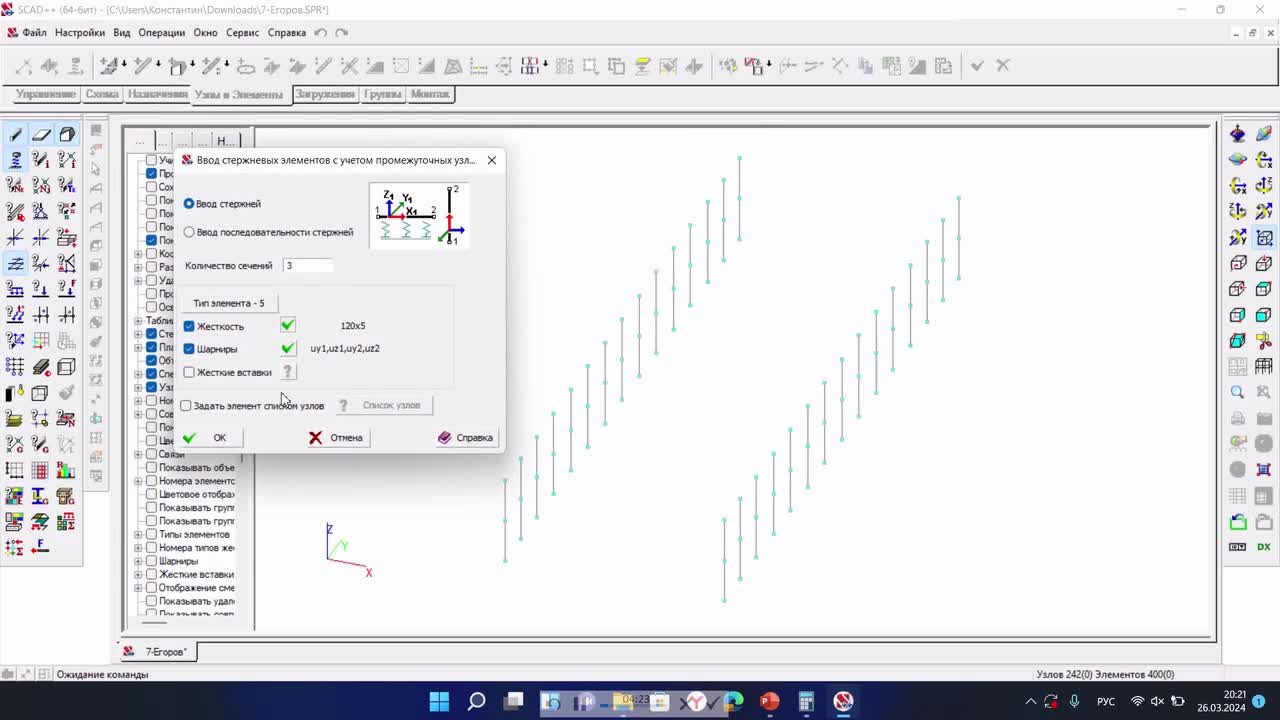Expand the Таблиц… tree node
Screen dimensions: 1280x720
138,321
